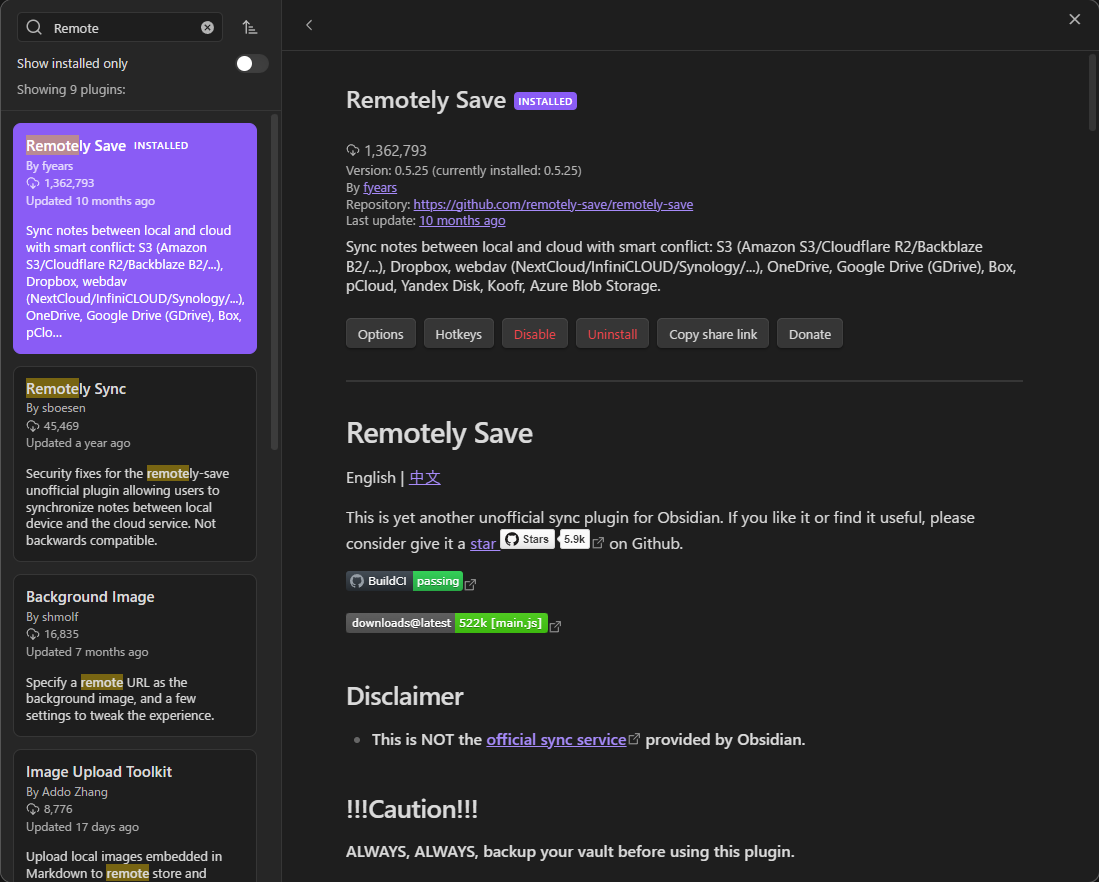The width and height of the screenshot is (1099, 882).
Task: Click "By Addo Zhang" author text
Action: tap(67, 792)
